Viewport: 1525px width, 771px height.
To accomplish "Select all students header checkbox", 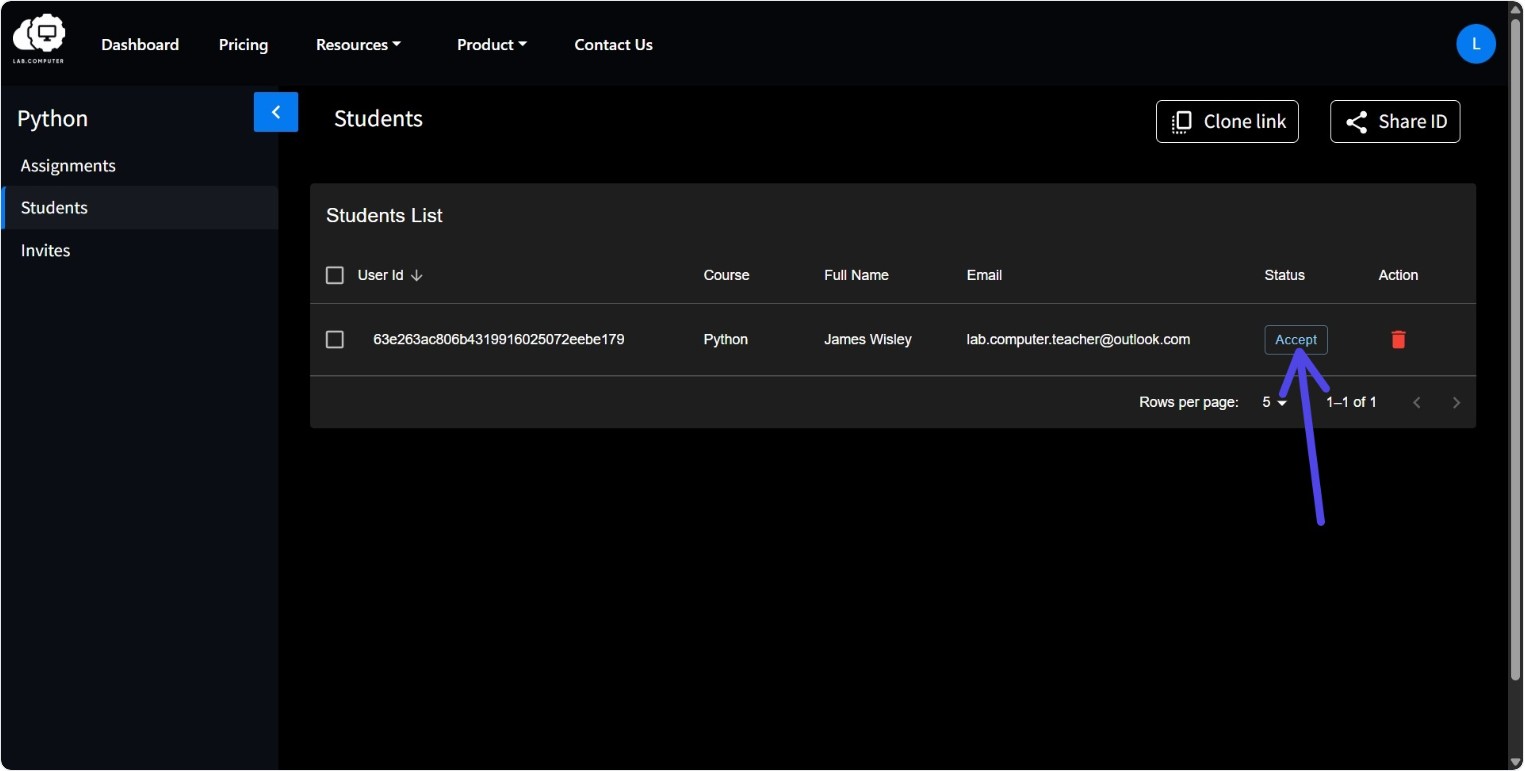I will [x=335, y=275].
